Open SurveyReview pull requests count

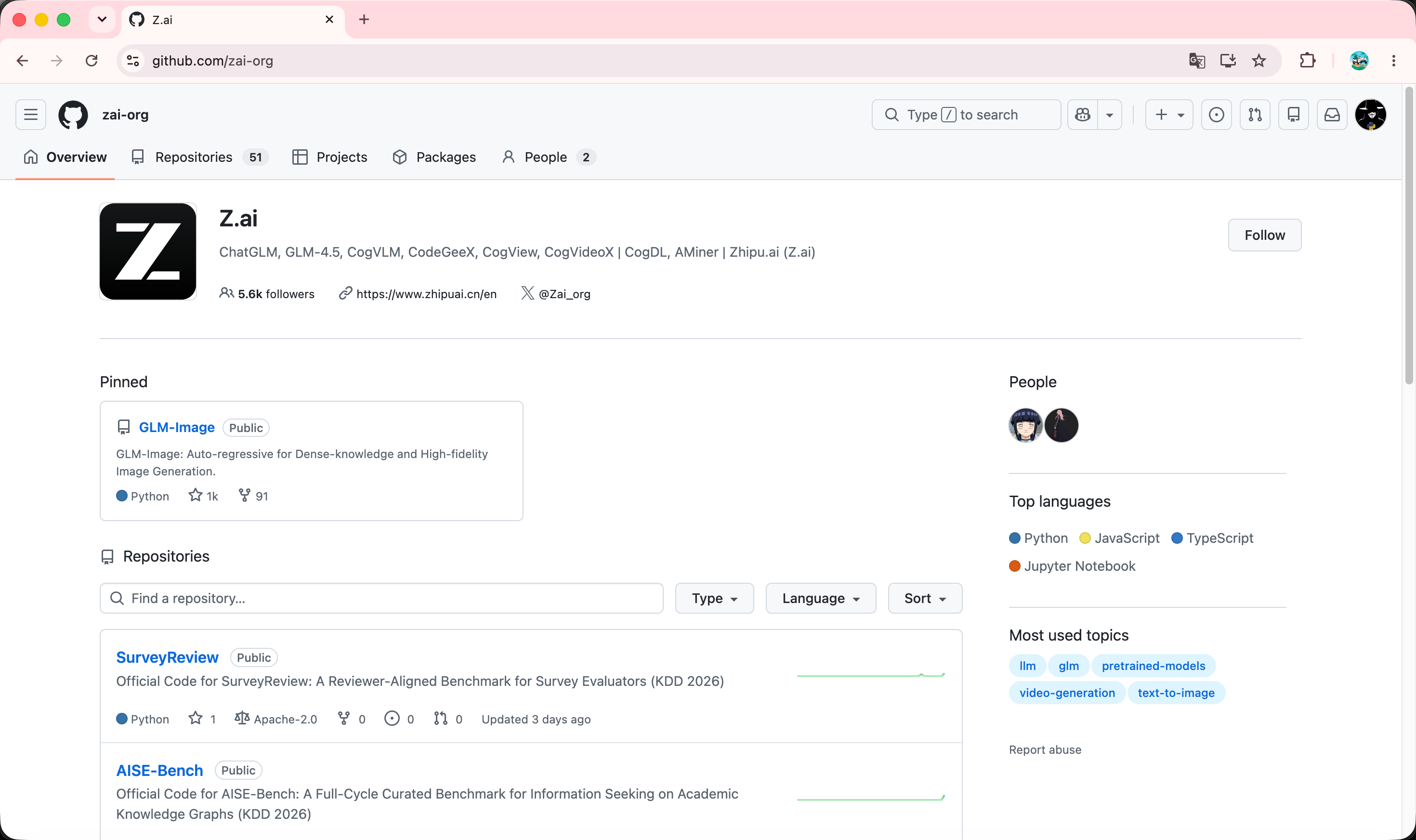tap(447, 719)
